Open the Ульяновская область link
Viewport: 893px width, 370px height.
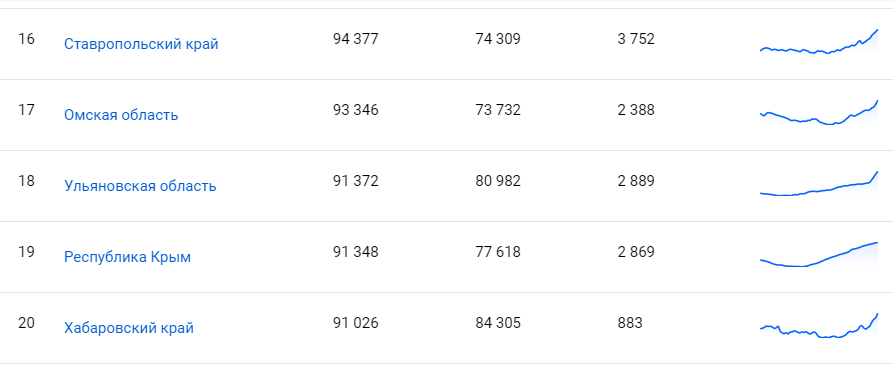pyautogui.click(x=140, y=187)
